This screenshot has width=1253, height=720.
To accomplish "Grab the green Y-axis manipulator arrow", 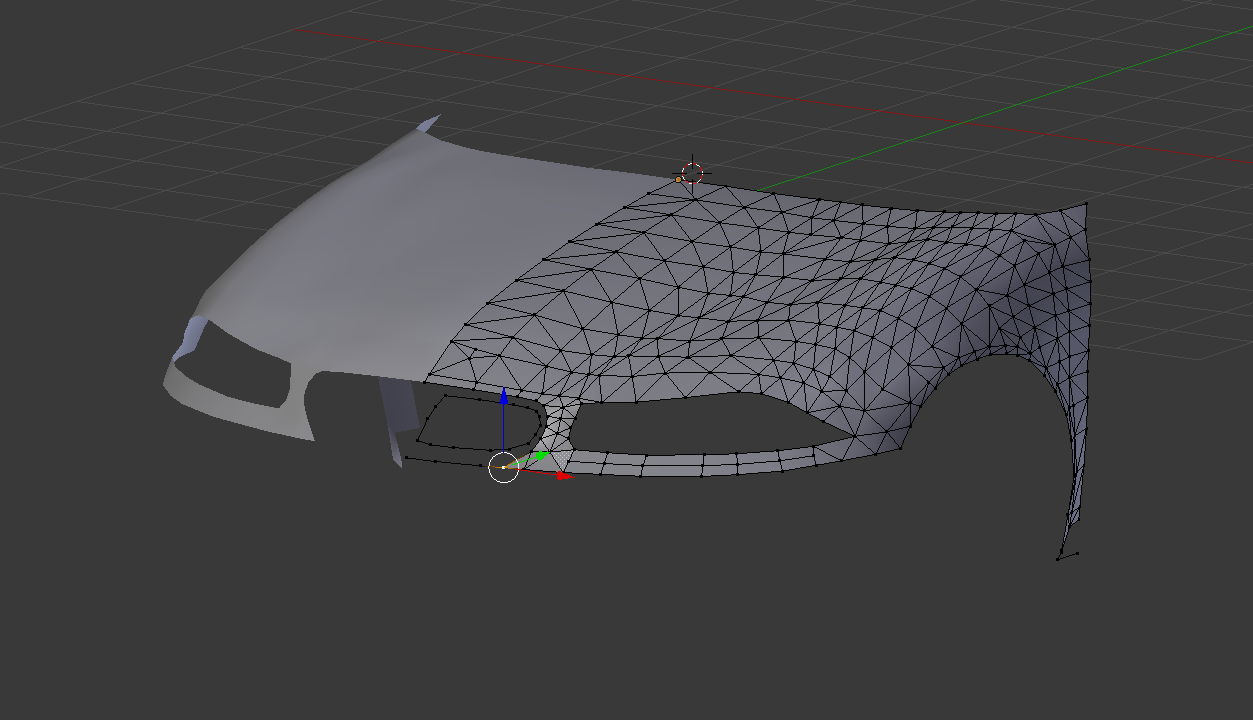I will (541, 456).
